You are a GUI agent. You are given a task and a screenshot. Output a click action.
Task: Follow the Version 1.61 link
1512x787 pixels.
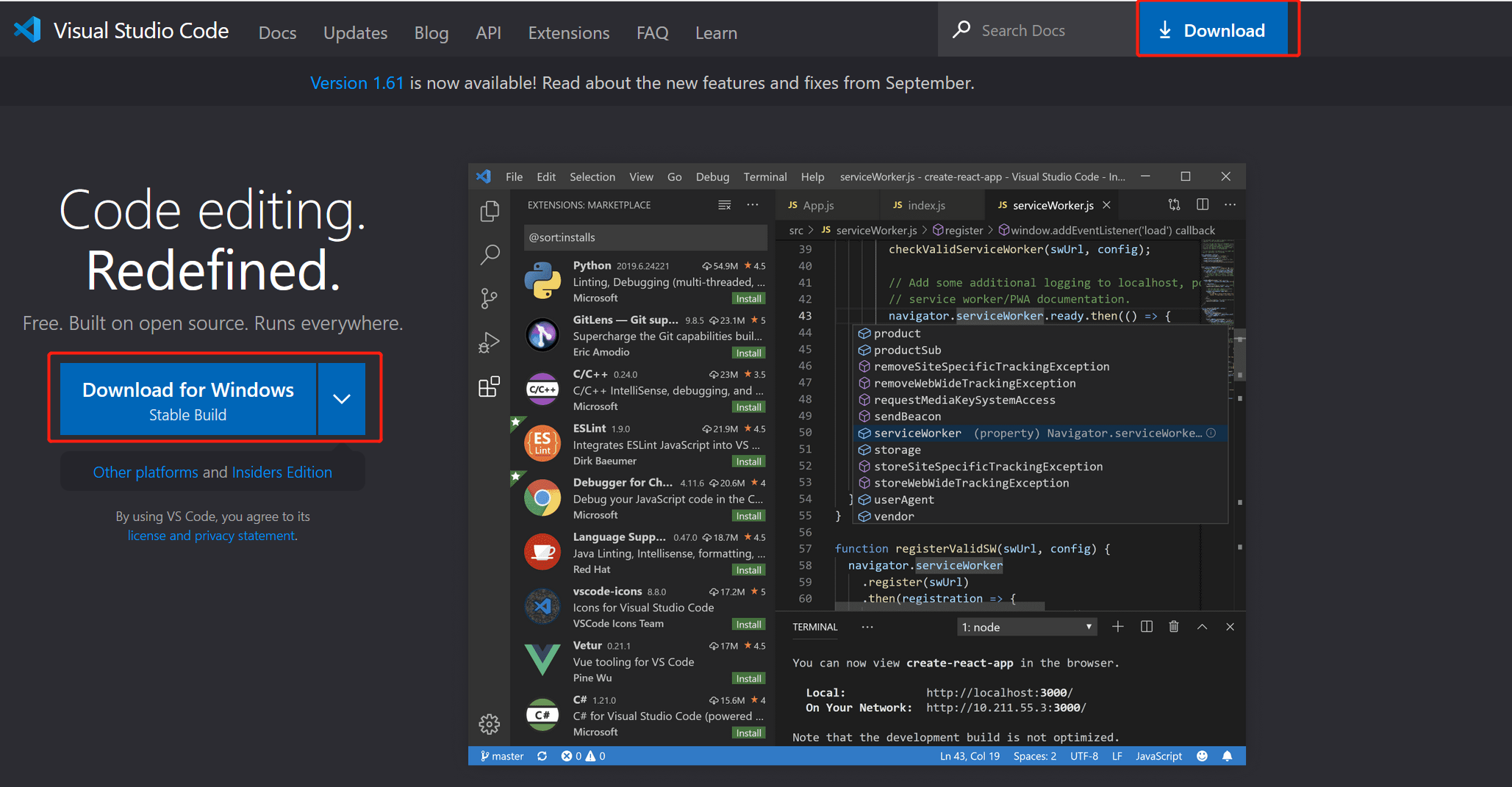356,83
